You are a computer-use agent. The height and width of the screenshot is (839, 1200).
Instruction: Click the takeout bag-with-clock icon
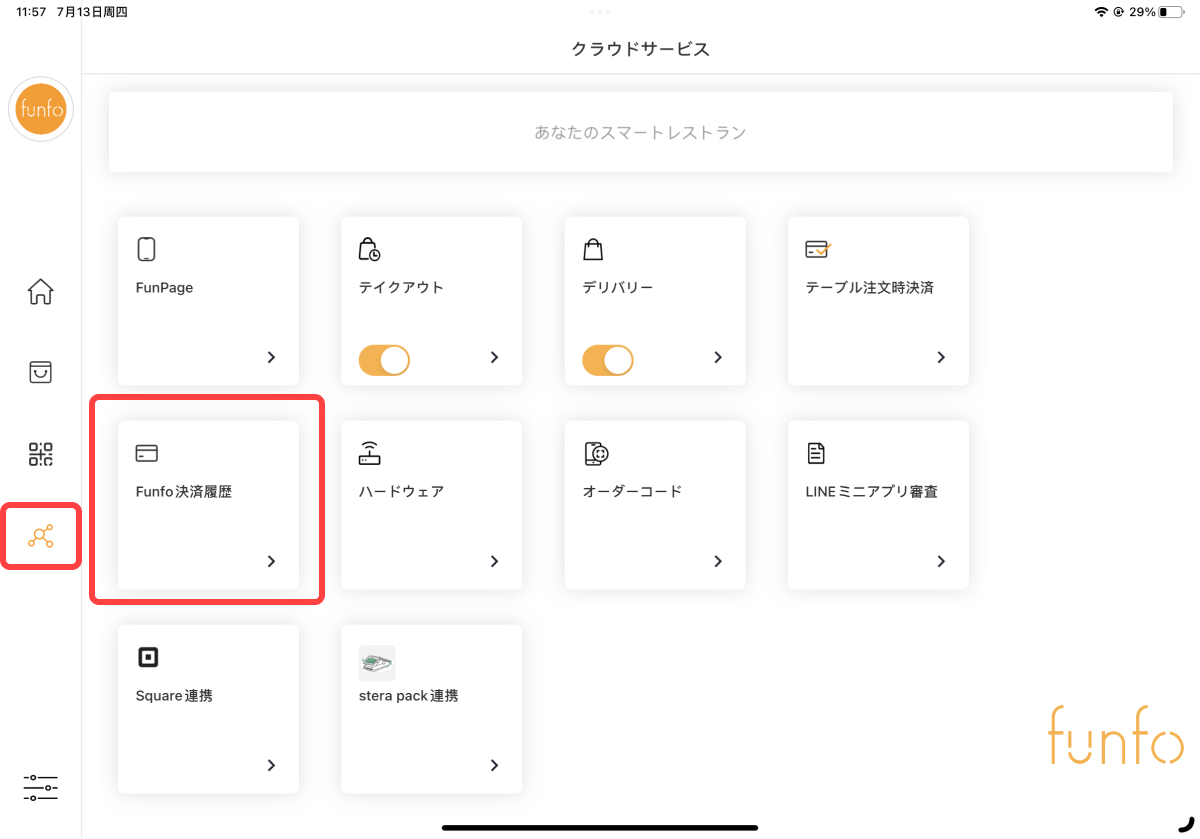click(x=369, y=249)
